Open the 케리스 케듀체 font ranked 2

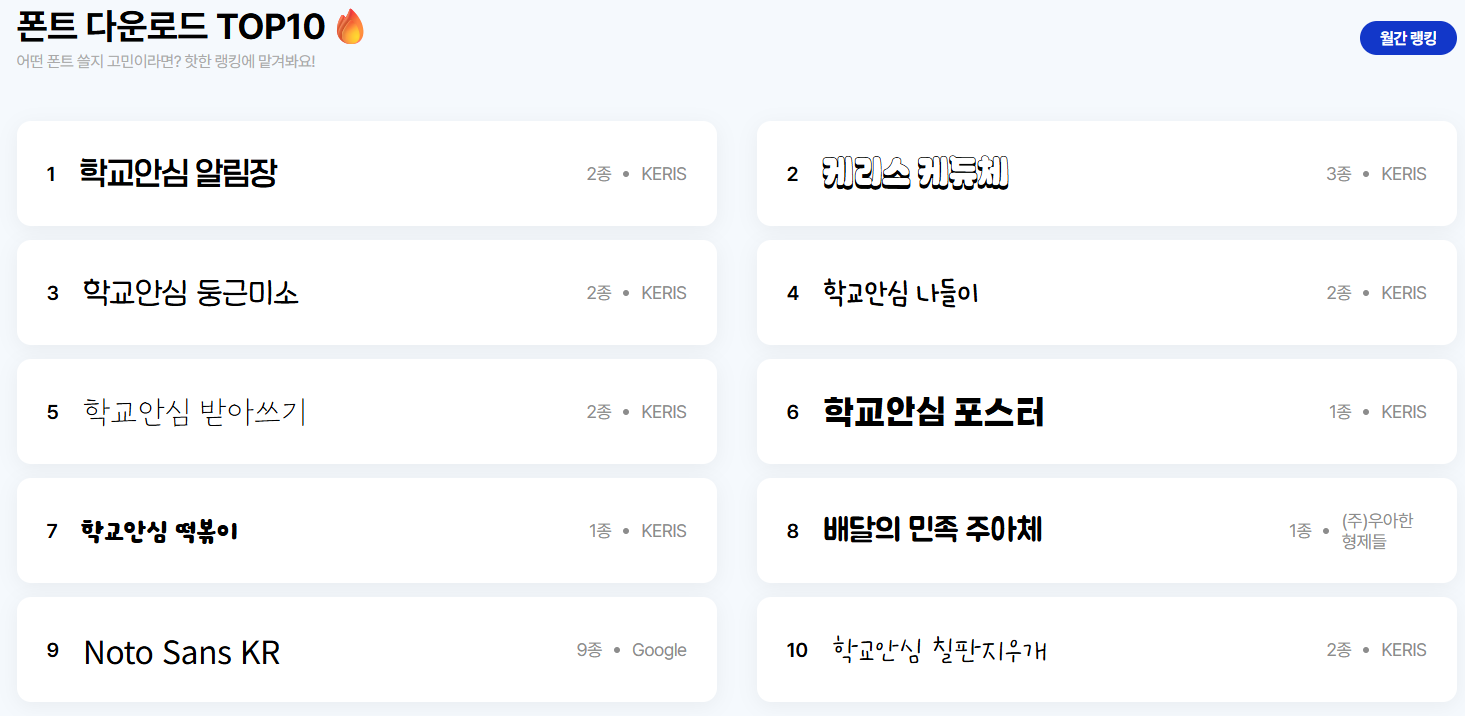point(1107,174)
